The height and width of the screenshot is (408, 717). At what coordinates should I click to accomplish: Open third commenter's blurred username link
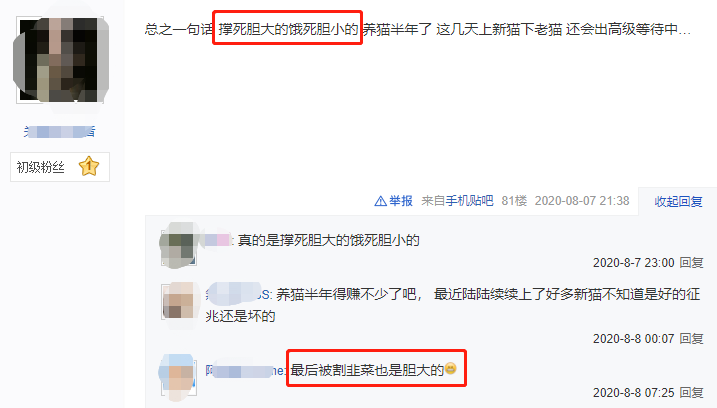(246, 370)
